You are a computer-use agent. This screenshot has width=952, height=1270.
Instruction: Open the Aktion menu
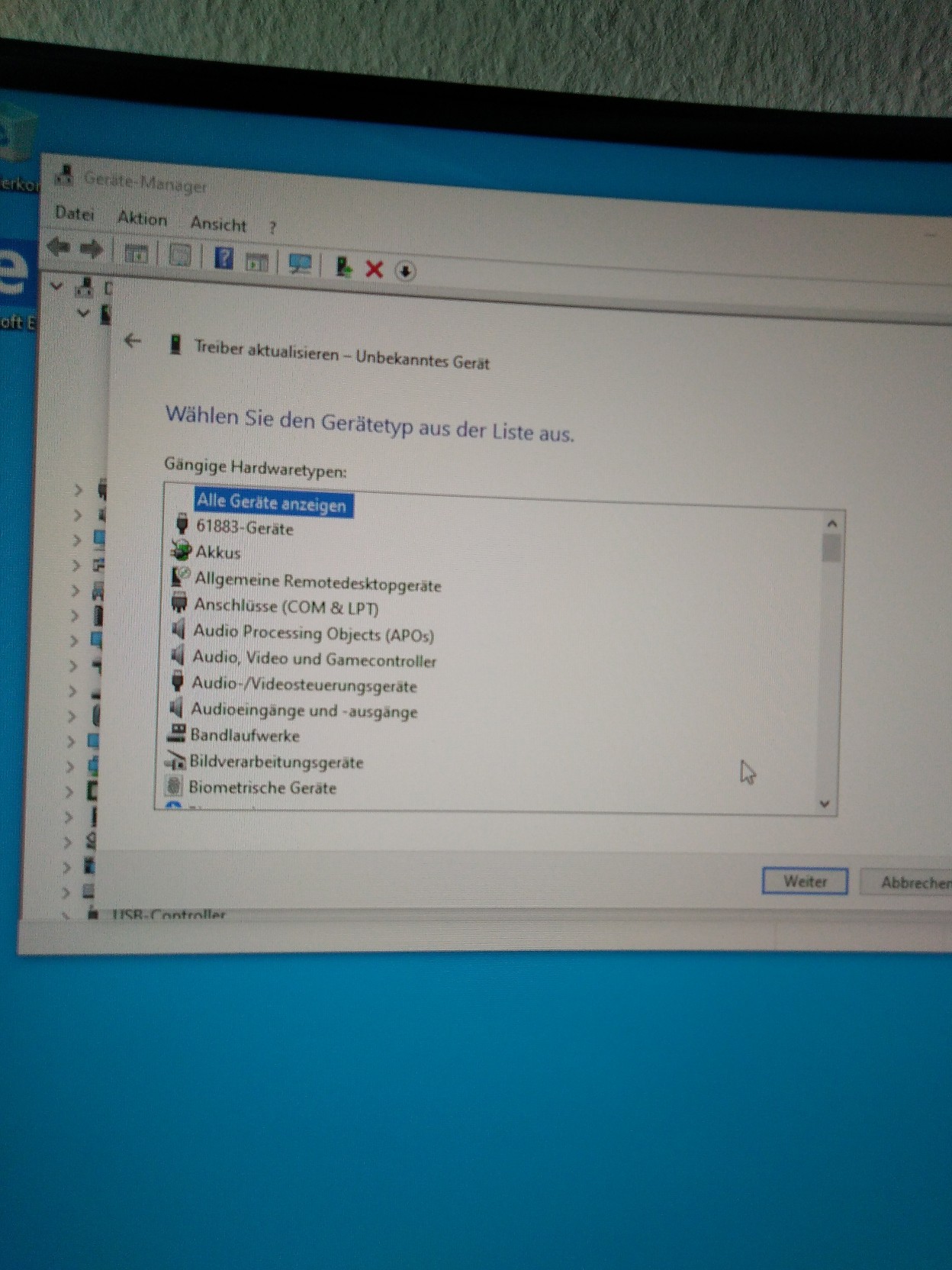tap(142, 218)
